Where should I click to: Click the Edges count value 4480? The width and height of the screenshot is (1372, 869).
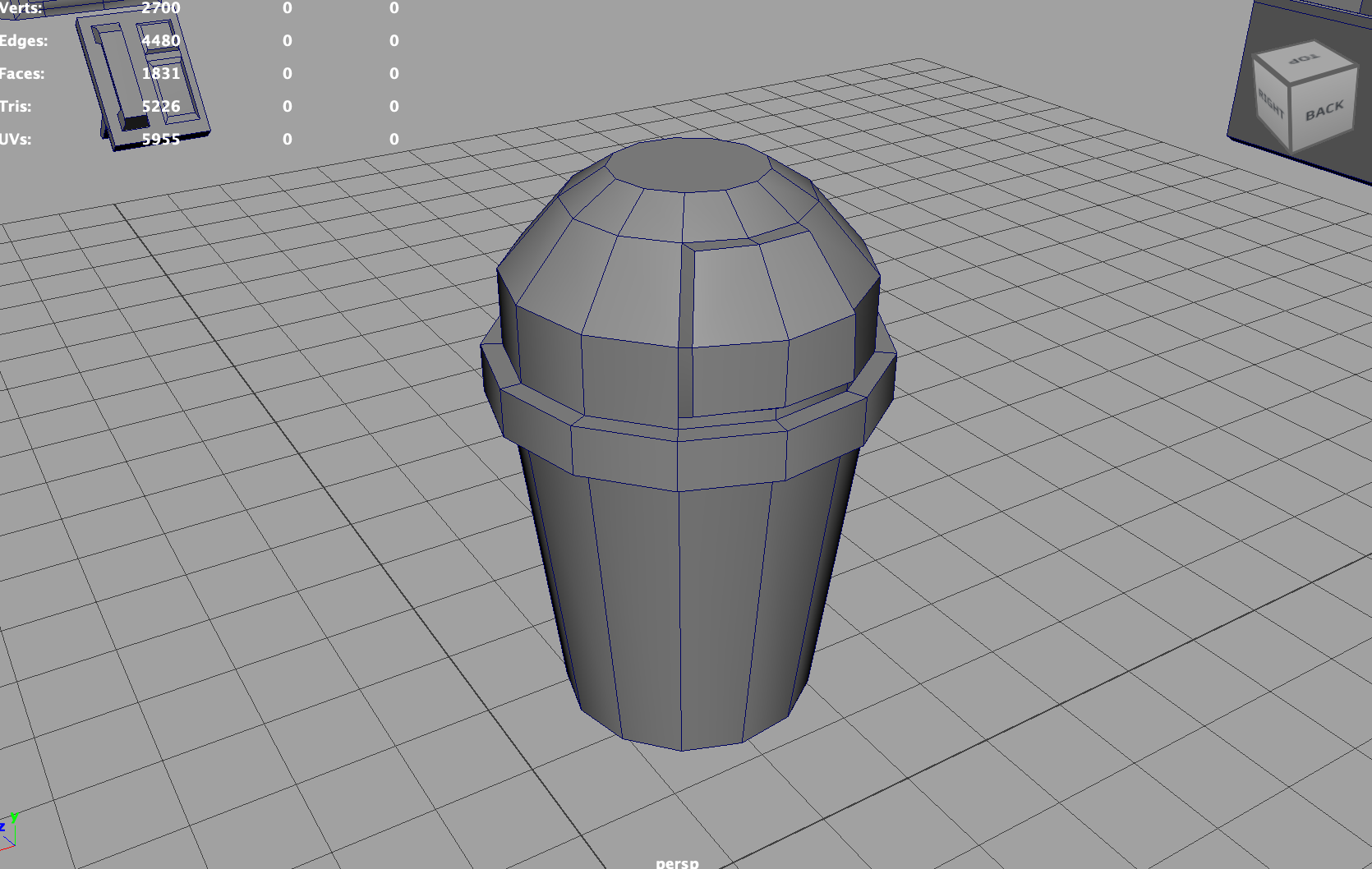click(x=161, y=40)
